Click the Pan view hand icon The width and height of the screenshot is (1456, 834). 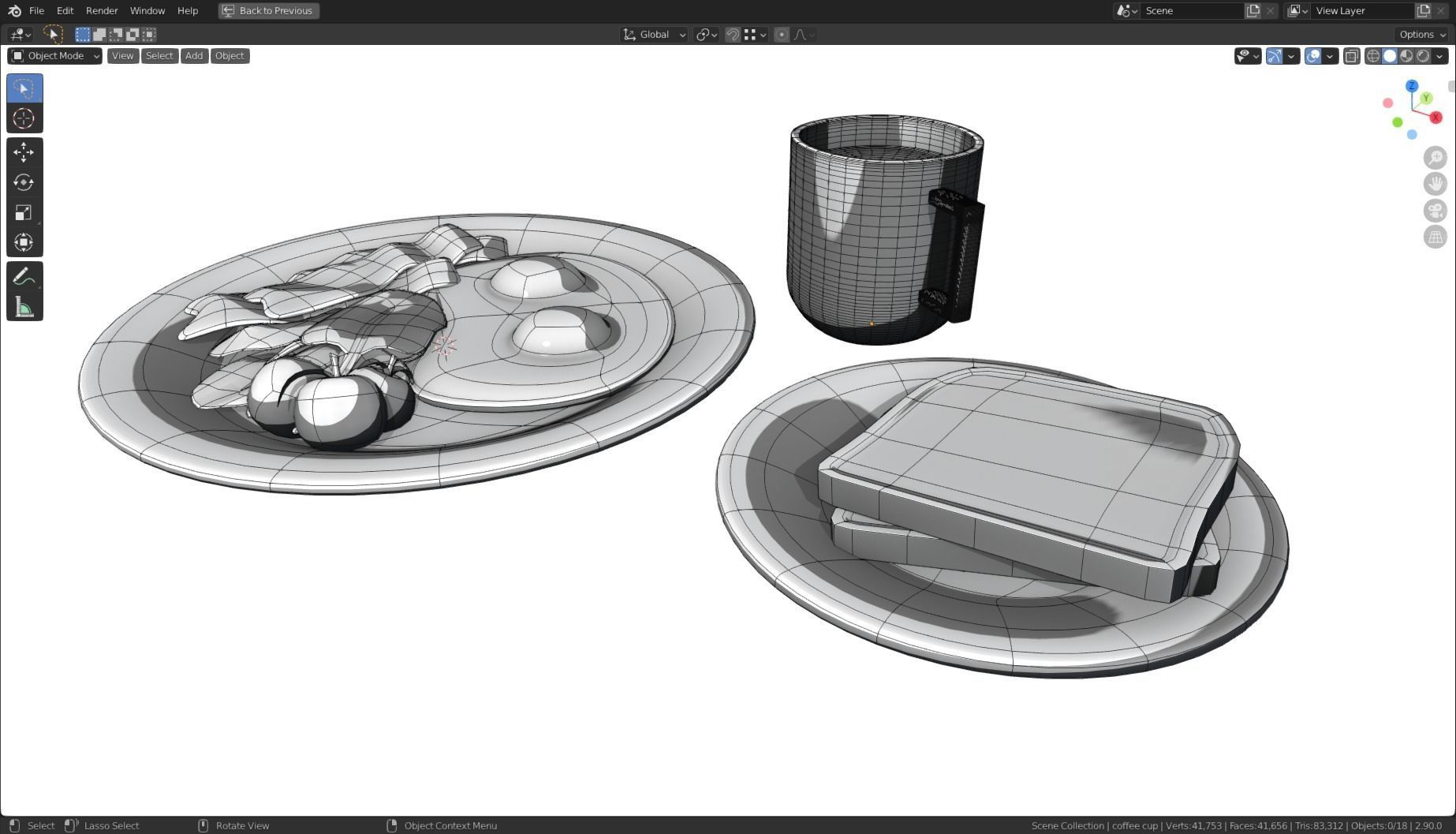[1435, 184]
